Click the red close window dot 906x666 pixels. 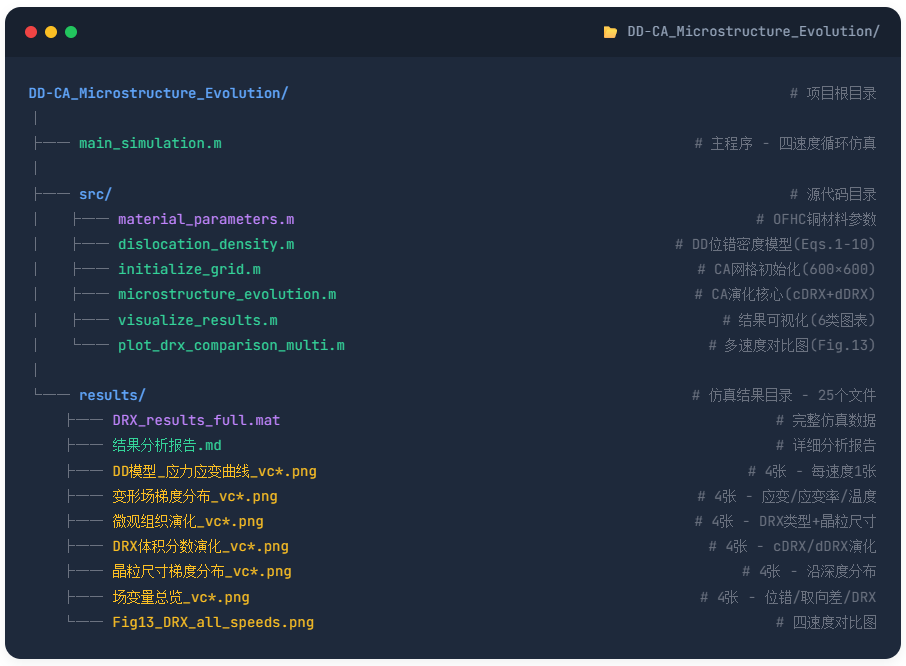31,32
